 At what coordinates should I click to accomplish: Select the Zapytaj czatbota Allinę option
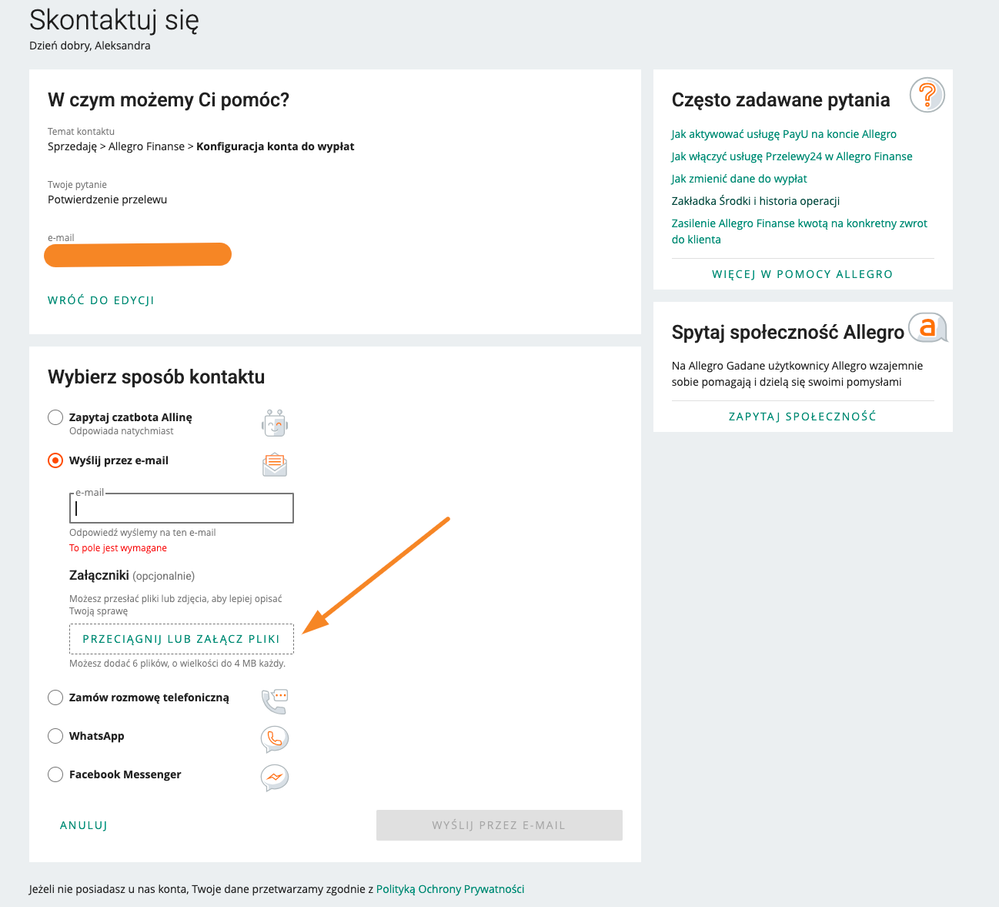[56, 417]
